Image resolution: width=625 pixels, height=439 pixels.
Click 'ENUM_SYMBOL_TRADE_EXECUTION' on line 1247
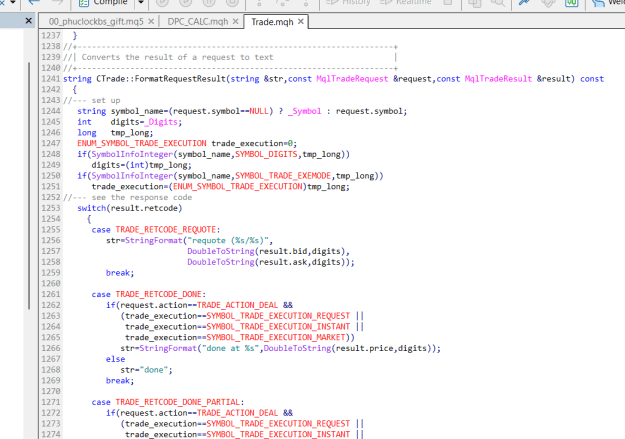point(142,143)
